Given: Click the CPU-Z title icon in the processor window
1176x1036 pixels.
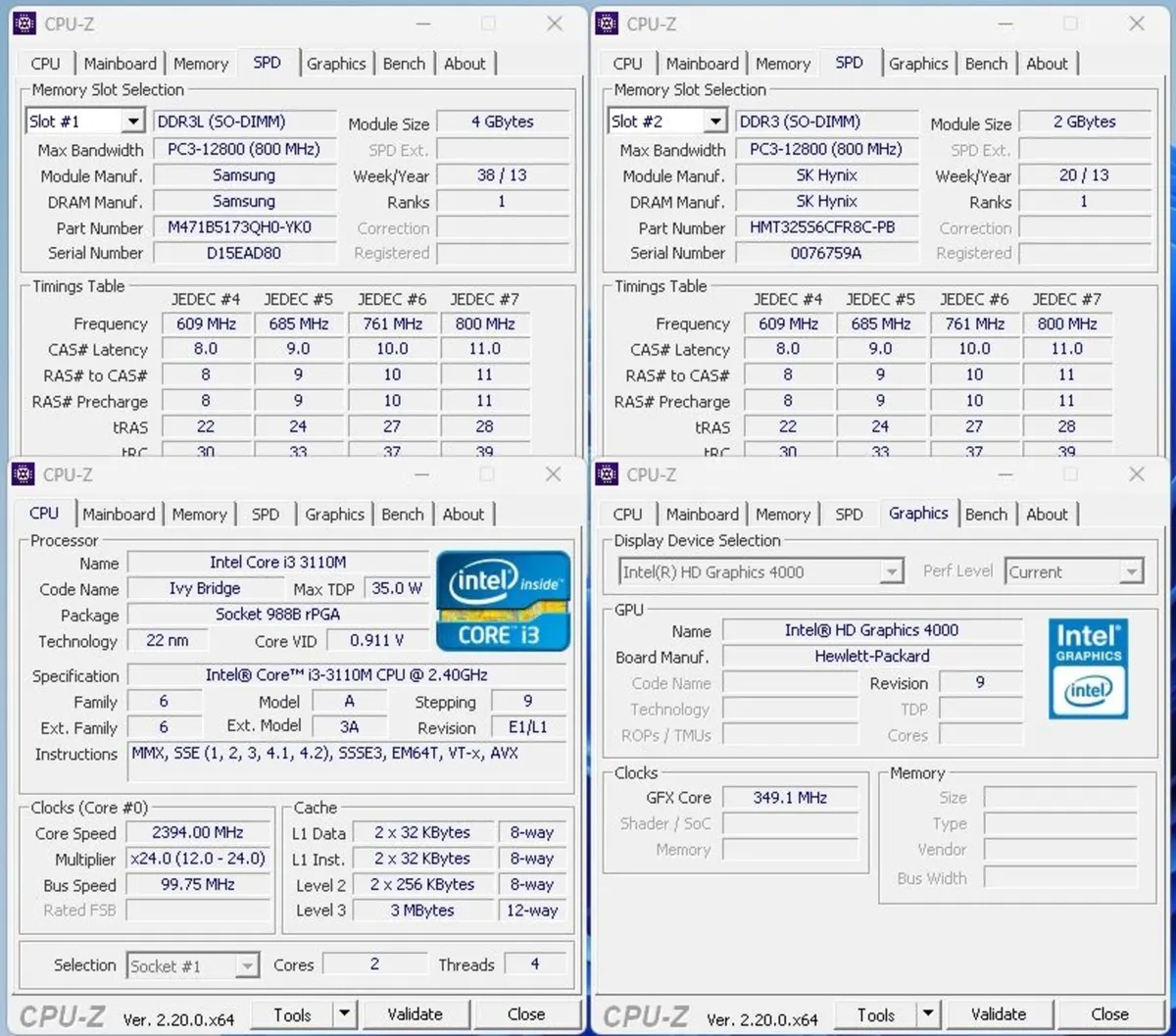Looking at the screenshot, I should pos(24,474).
